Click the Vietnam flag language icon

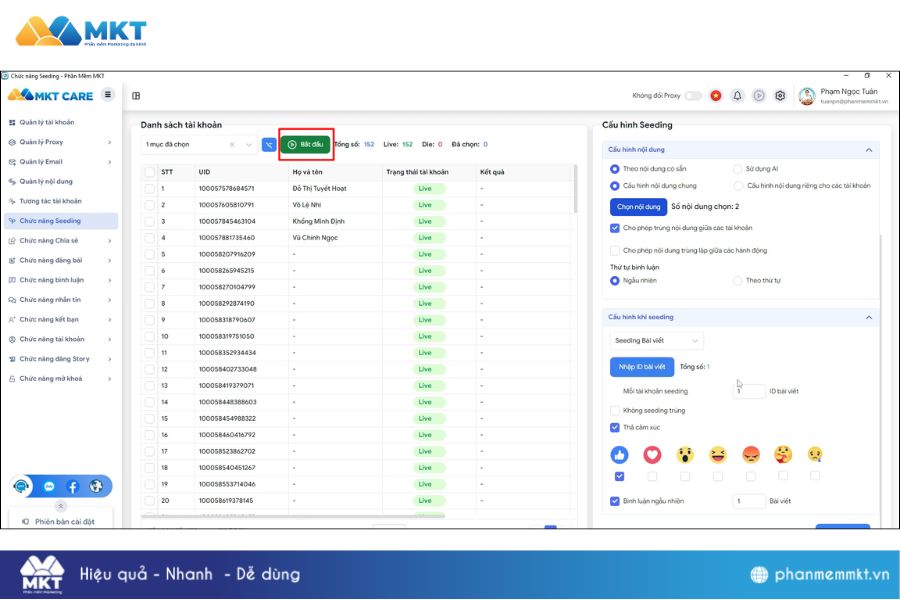(716, 96)
